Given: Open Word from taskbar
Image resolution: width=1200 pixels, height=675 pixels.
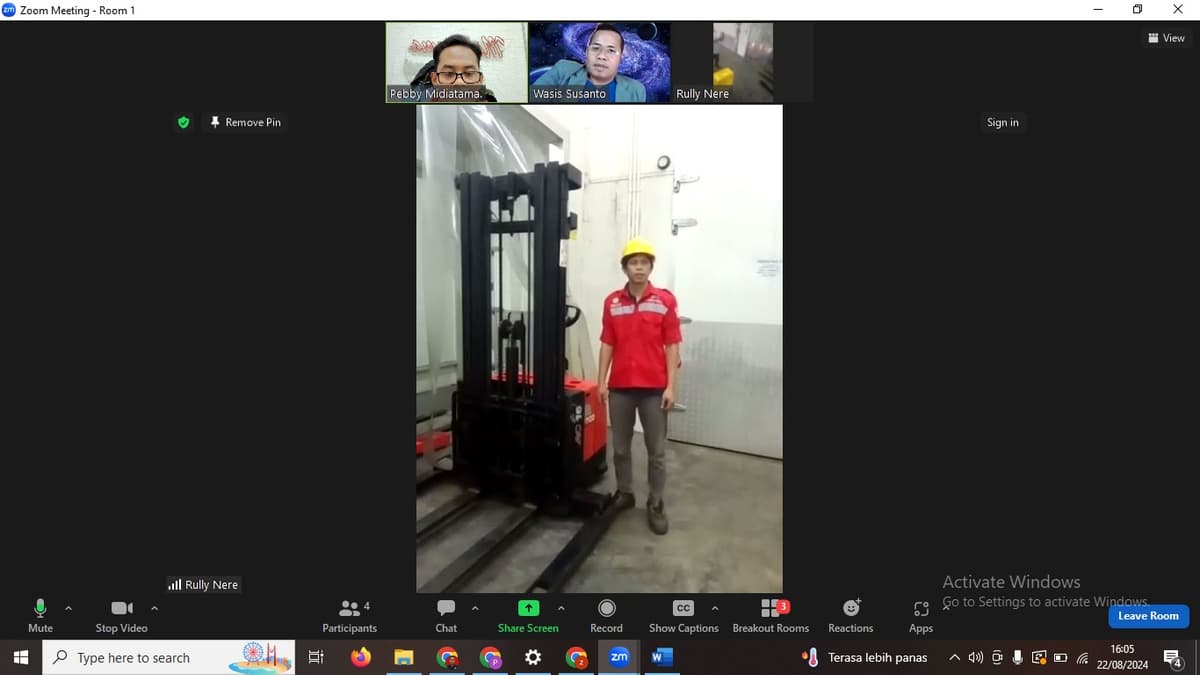Looking at the screenshot, I should (x=662, y=657).
